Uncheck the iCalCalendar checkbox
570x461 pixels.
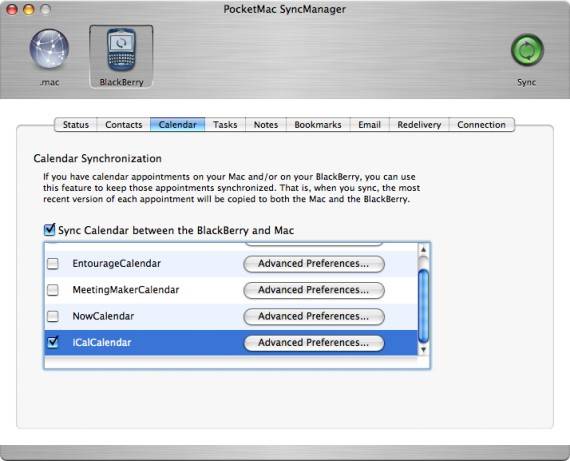pos(53,342)
